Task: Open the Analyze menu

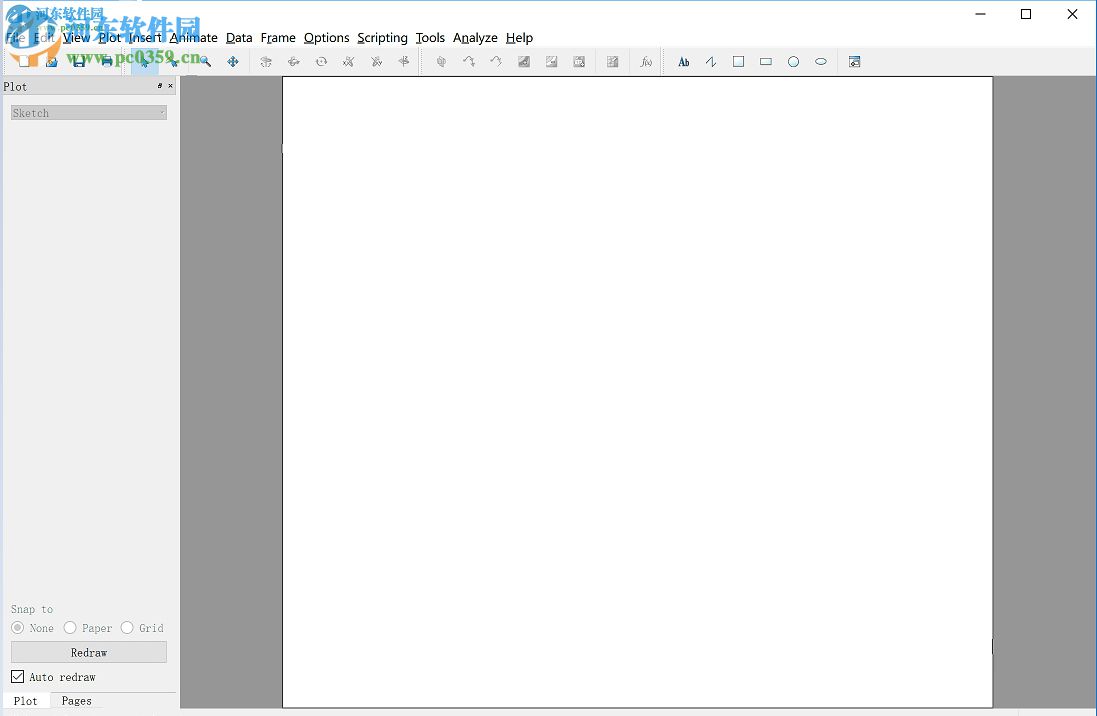Action: pos(475,38)
